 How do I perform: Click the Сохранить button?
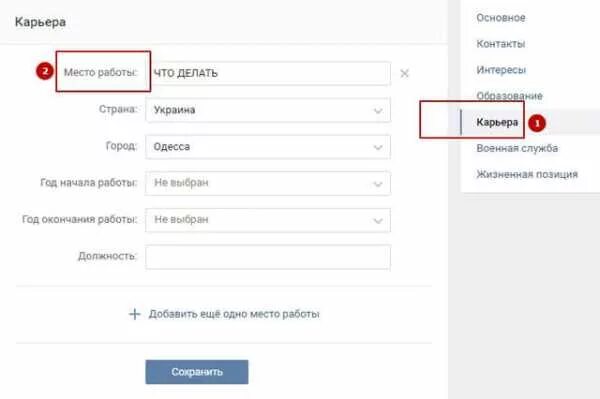click(197, 372)
